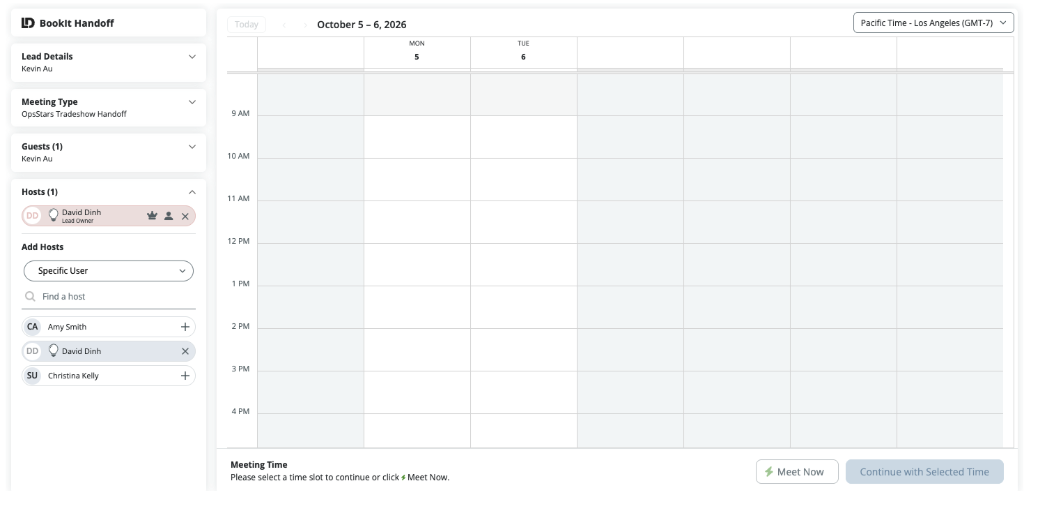1044x522 pixels.
Task: Remove David Dinh from Hosts with X
Action: (185, 216)
